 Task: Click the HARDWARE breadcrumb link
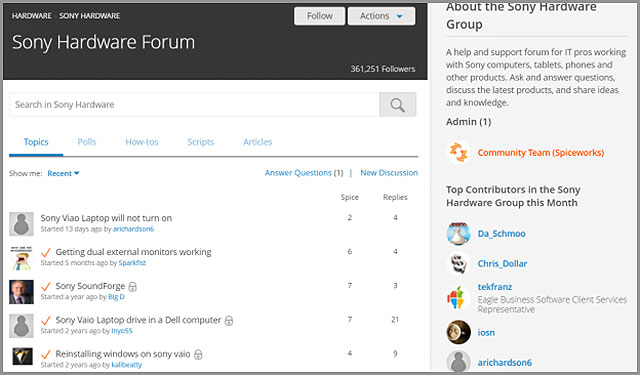(31, 16)
